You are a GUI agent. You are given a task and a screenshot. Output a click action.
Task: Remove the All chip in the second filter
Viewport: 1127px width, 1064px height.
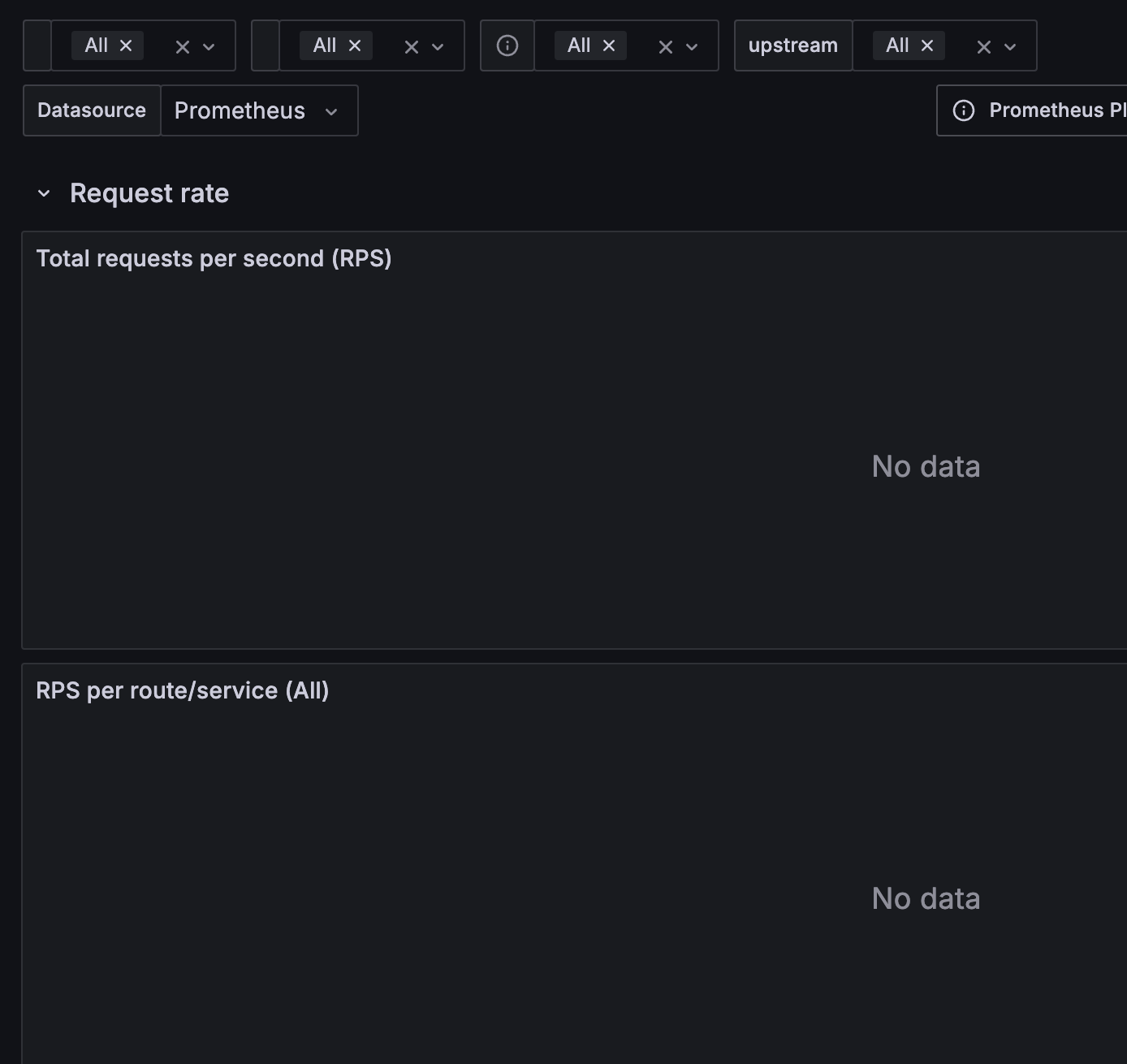tap(355, 46)
